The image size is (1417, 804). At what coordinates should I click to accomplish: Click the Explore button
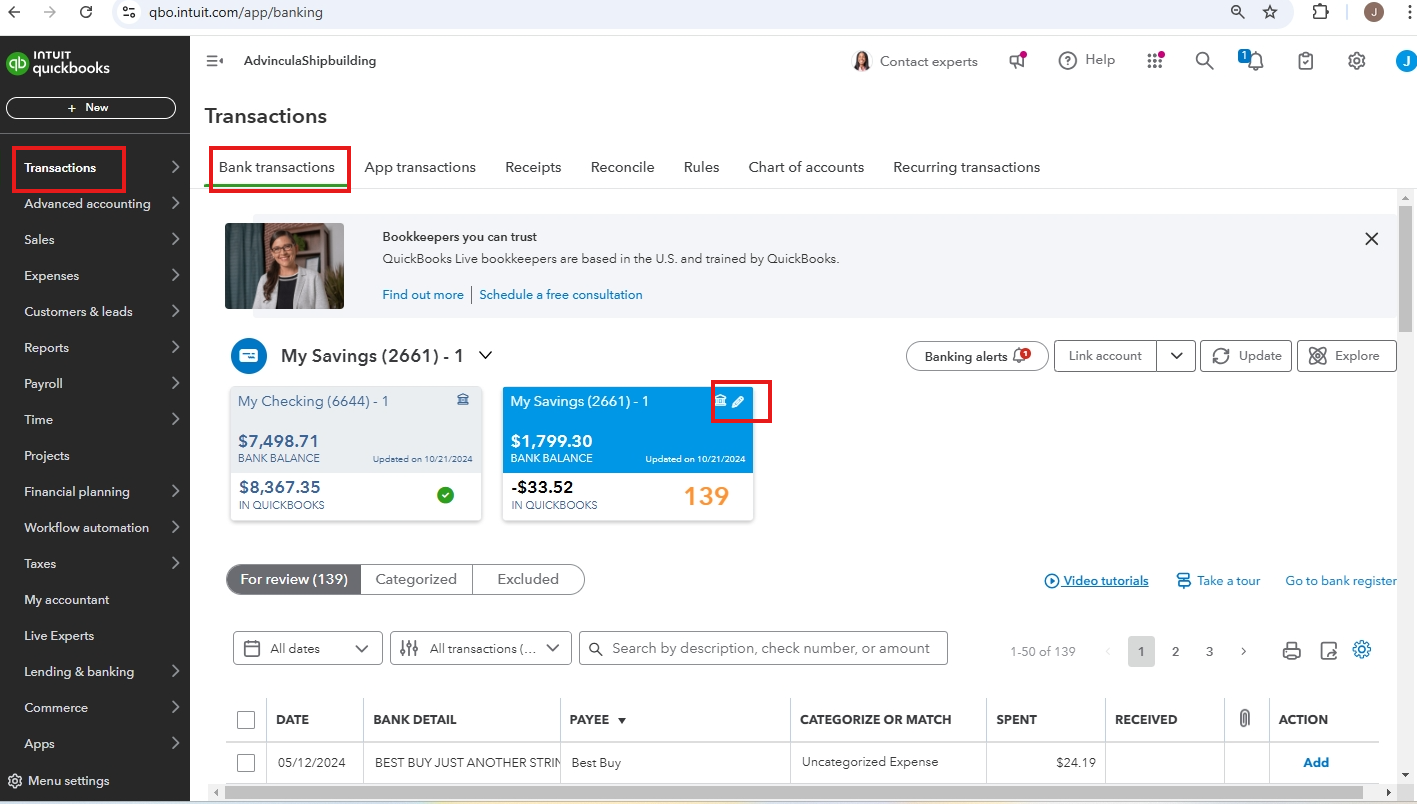point(1346,356)
